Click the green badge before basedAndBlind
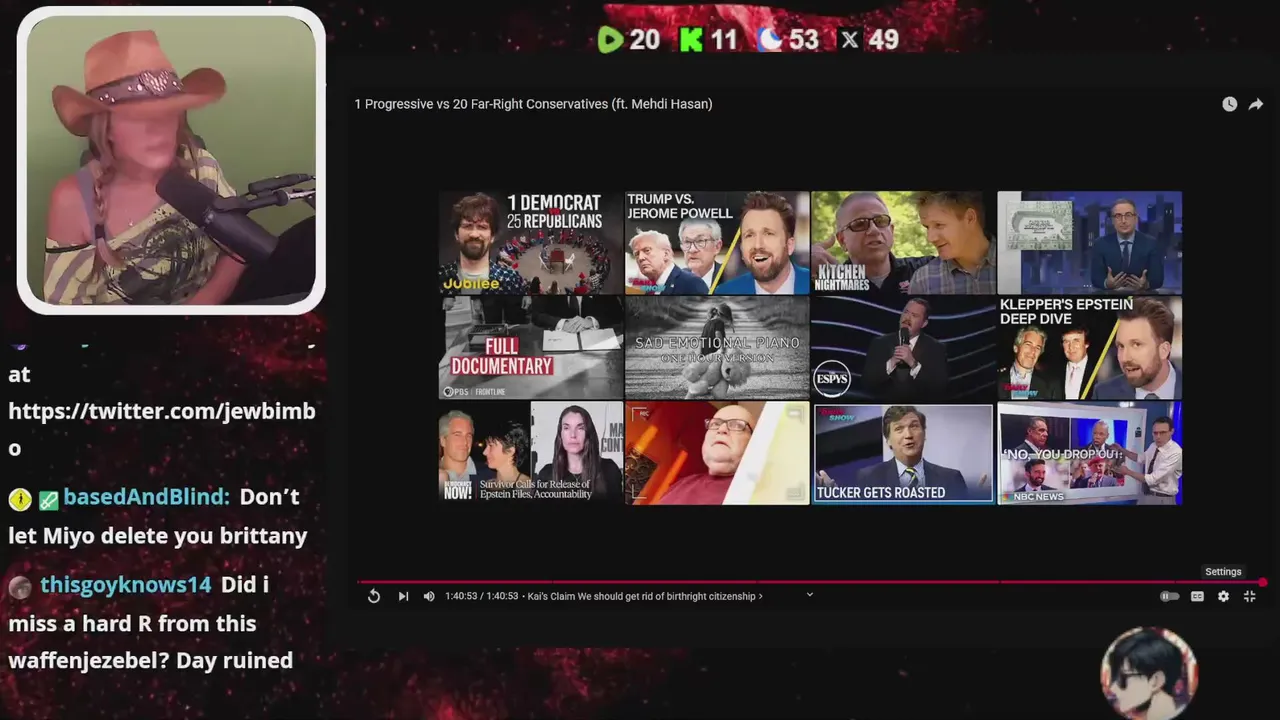Image resolution: width=1280 pixels, height=720 pixels. coord(48,499)
